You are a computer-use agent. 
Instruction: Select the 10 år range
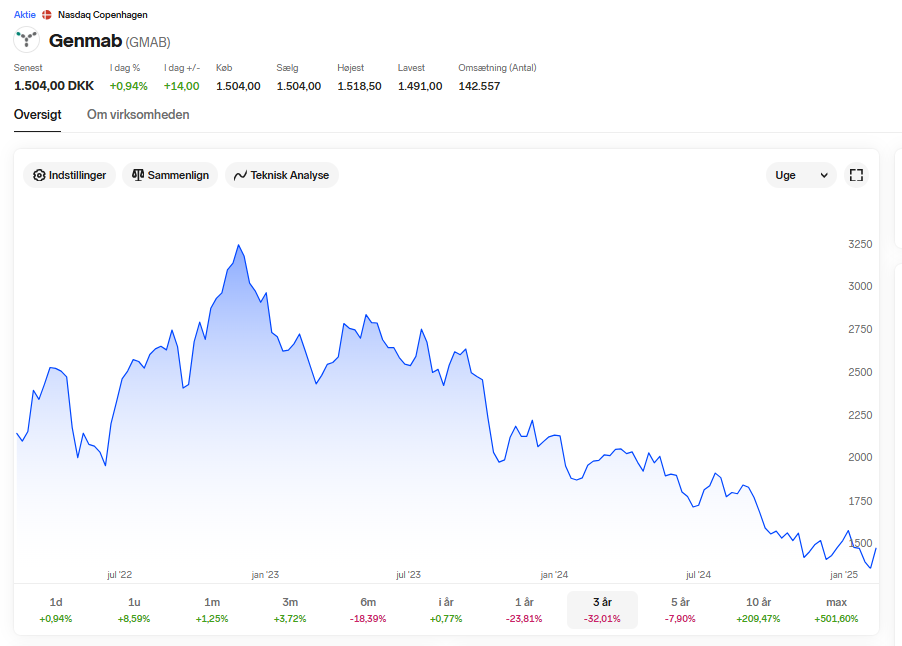(x=758, y=610)
